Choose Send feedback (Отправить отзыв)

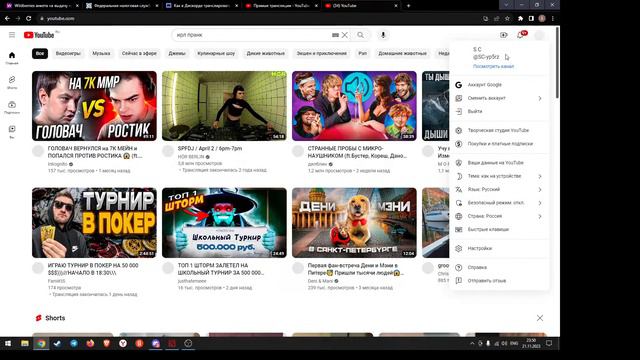499,281
